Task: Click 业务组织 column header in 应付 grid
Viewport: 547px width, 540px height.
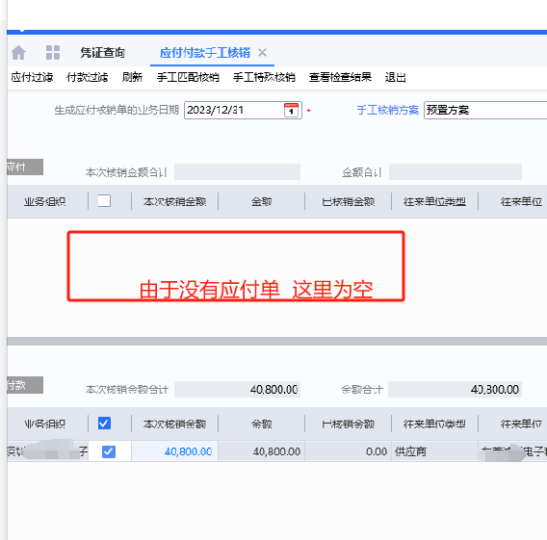Action: coord(45,201)
